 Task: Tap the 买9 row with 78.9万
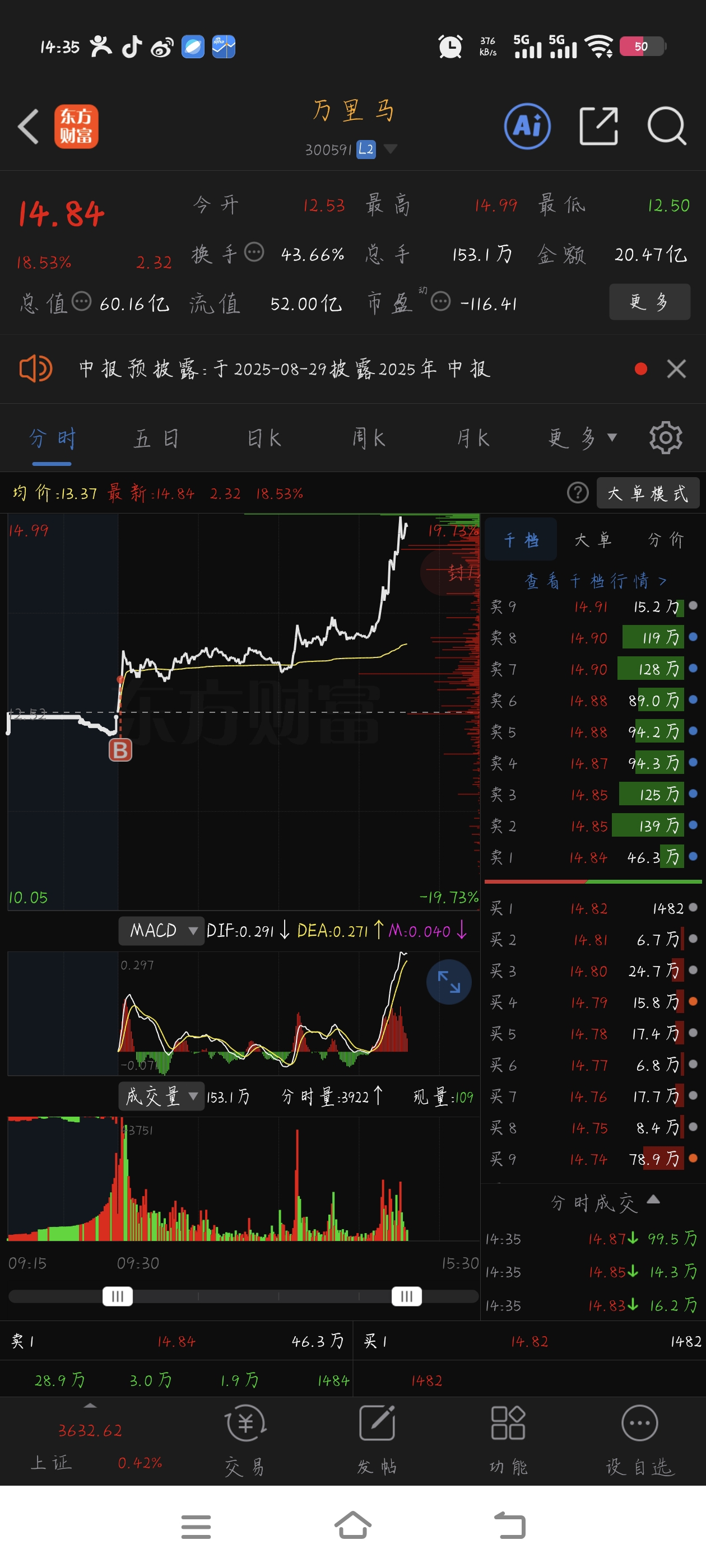[593, 1159]
